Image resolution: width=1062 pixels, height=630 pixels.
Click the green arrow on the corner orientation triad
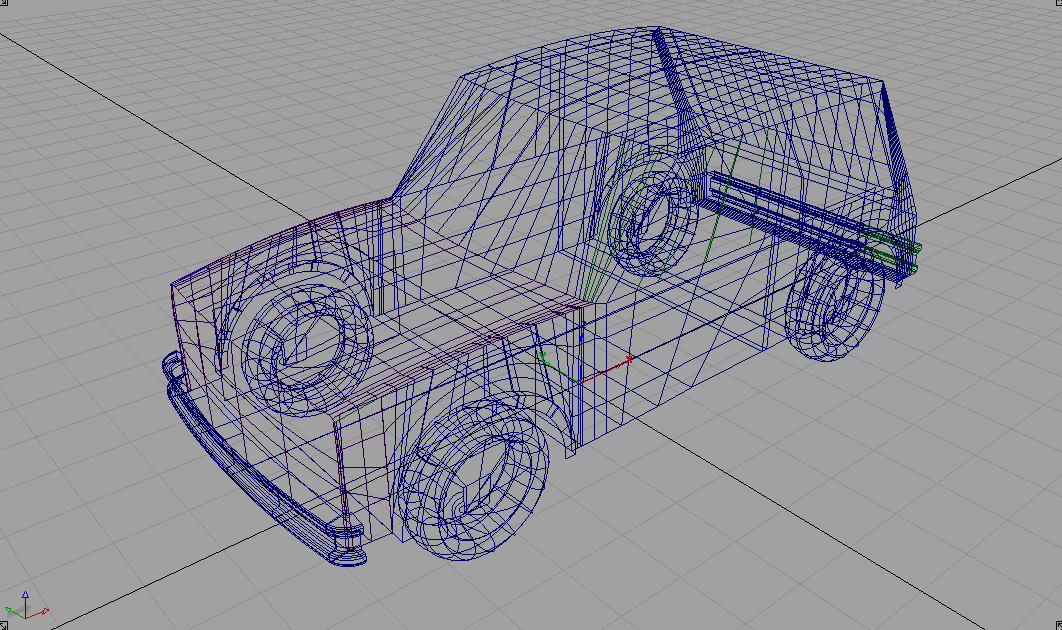[9, 609]
